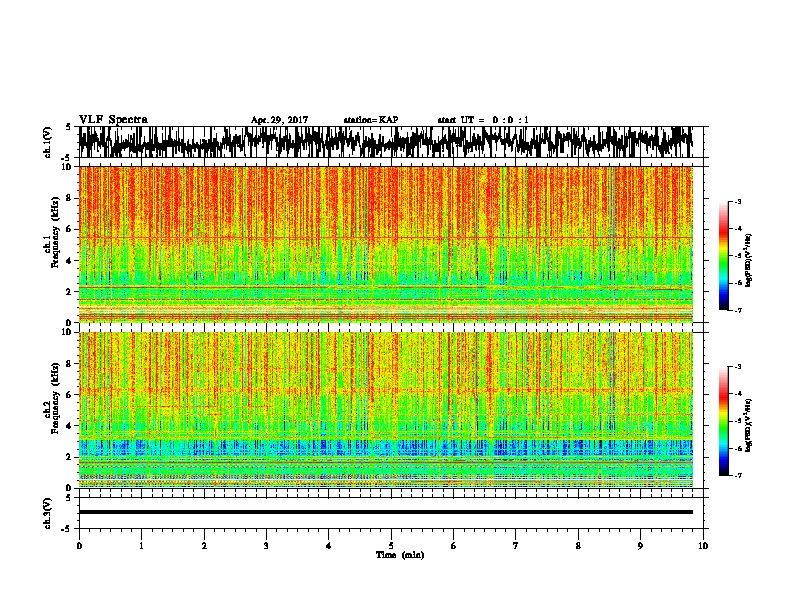Click the "8" tick on ch.1 frequency axis

(x=70, y=198)
